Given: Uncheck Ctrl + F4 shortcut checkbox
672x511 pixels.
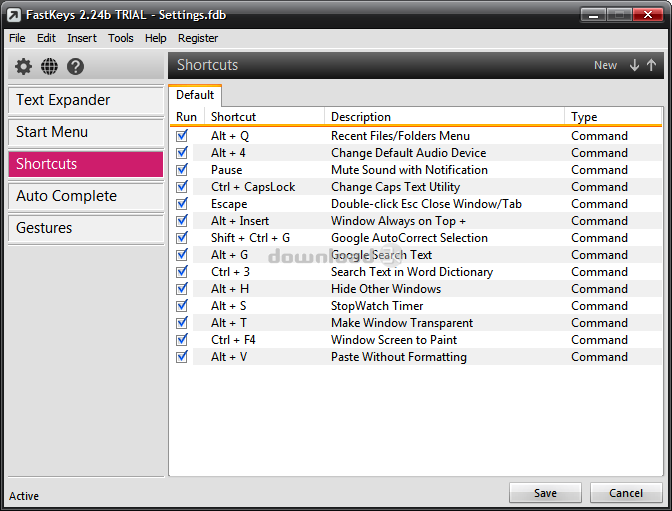Looking at the screenshot, I should point(182,340).
